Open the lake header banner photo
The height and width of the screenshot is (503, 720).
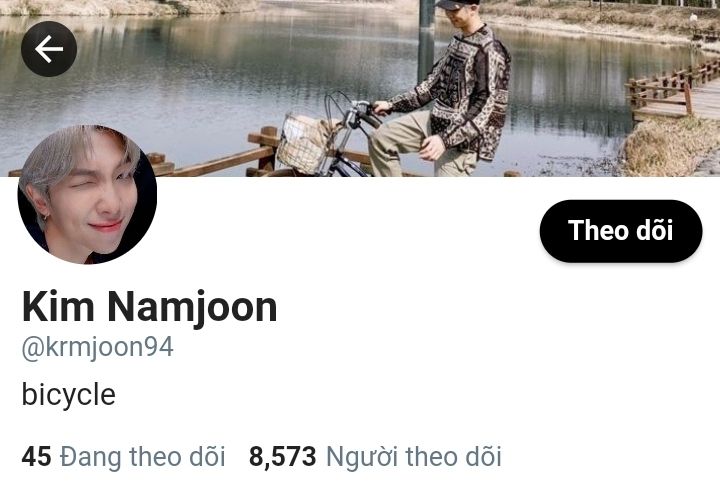360,88
